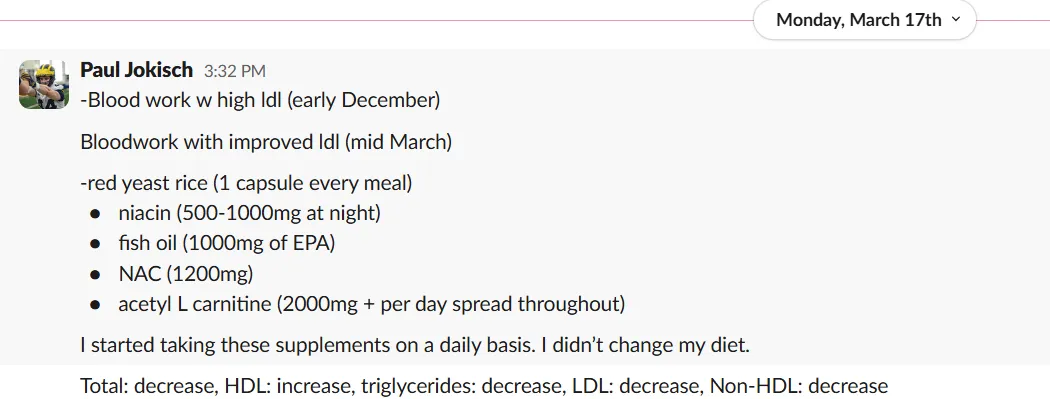The image size is (1050, 399).
Task: Click the bullet dot before niacin
Action: pyautogui.click(x=96, y=214)
